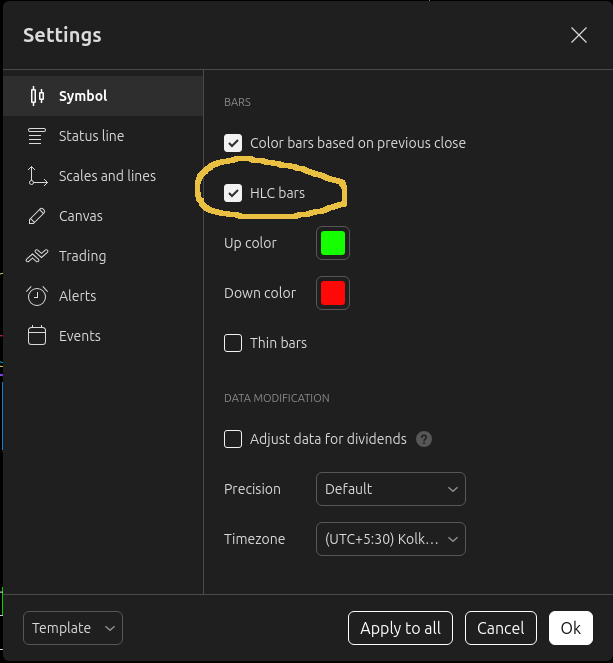Open the green Up color swatch
Viewport: 613px width, 663px height.
point(333,243)
